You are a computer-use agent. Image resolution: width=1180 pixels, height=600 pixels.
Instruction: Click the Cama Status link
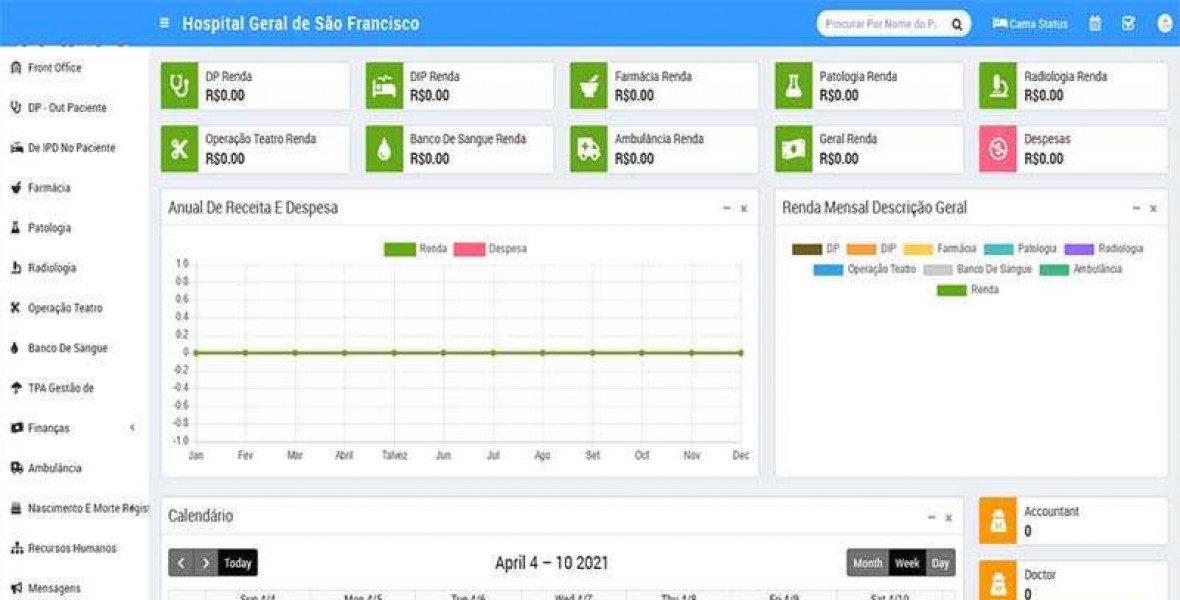click(x=1029, y=24)
